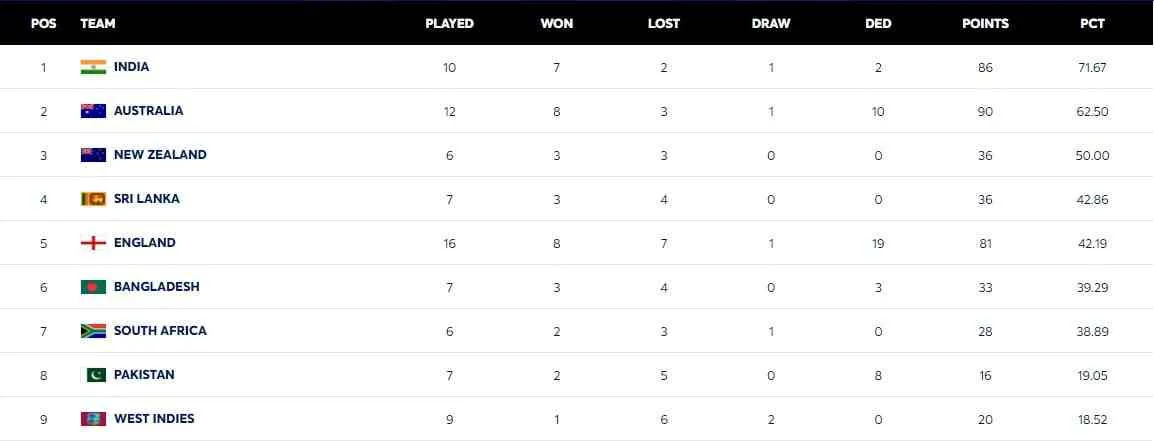Viewport: 1154px width, 442px height.
Task: Click the TEAM column header
Action: pos(97,23)
